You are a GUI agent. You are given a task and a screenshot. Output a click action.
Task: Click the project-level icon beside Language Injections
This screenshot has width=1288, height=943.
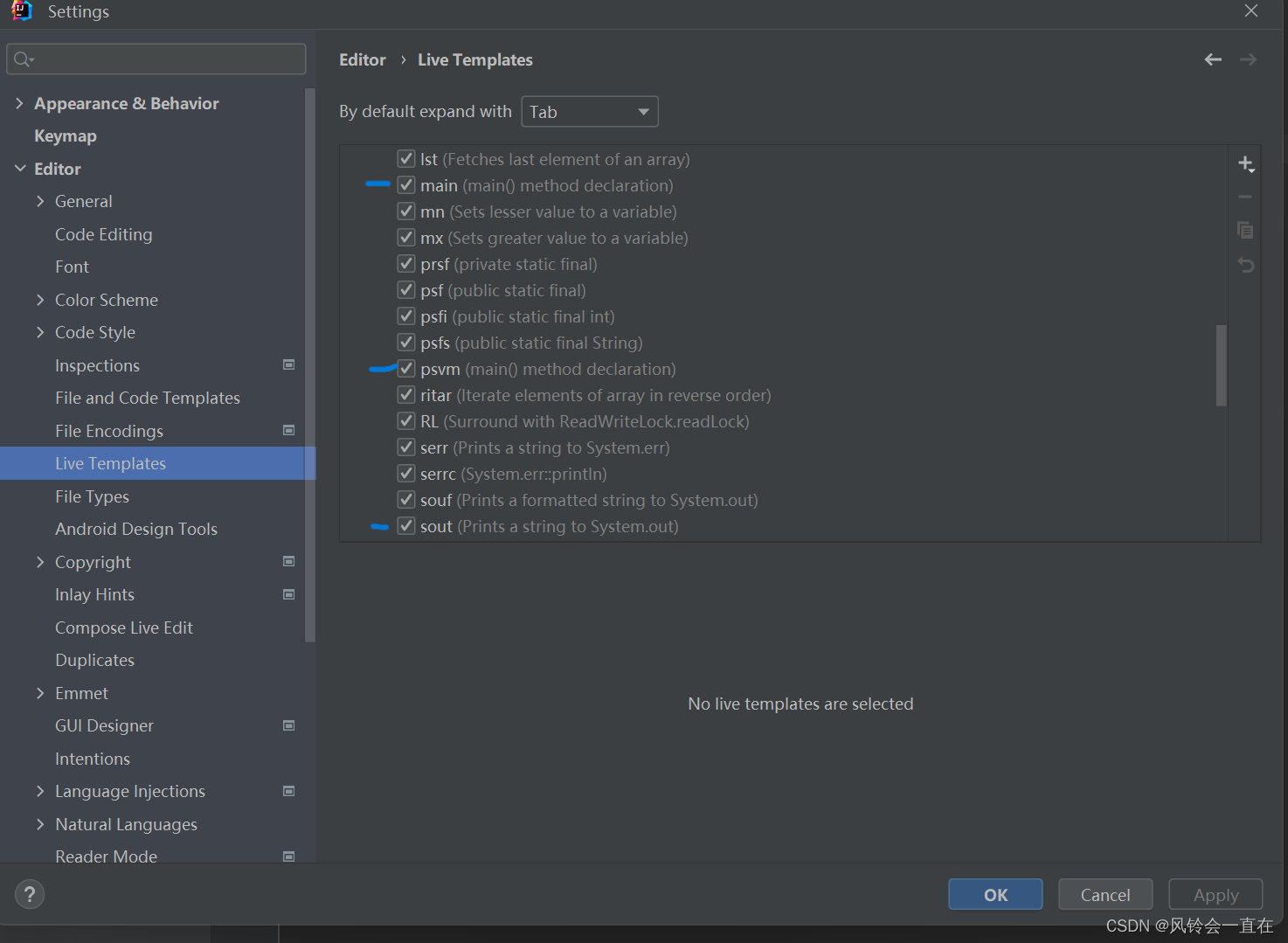(289, 791)
